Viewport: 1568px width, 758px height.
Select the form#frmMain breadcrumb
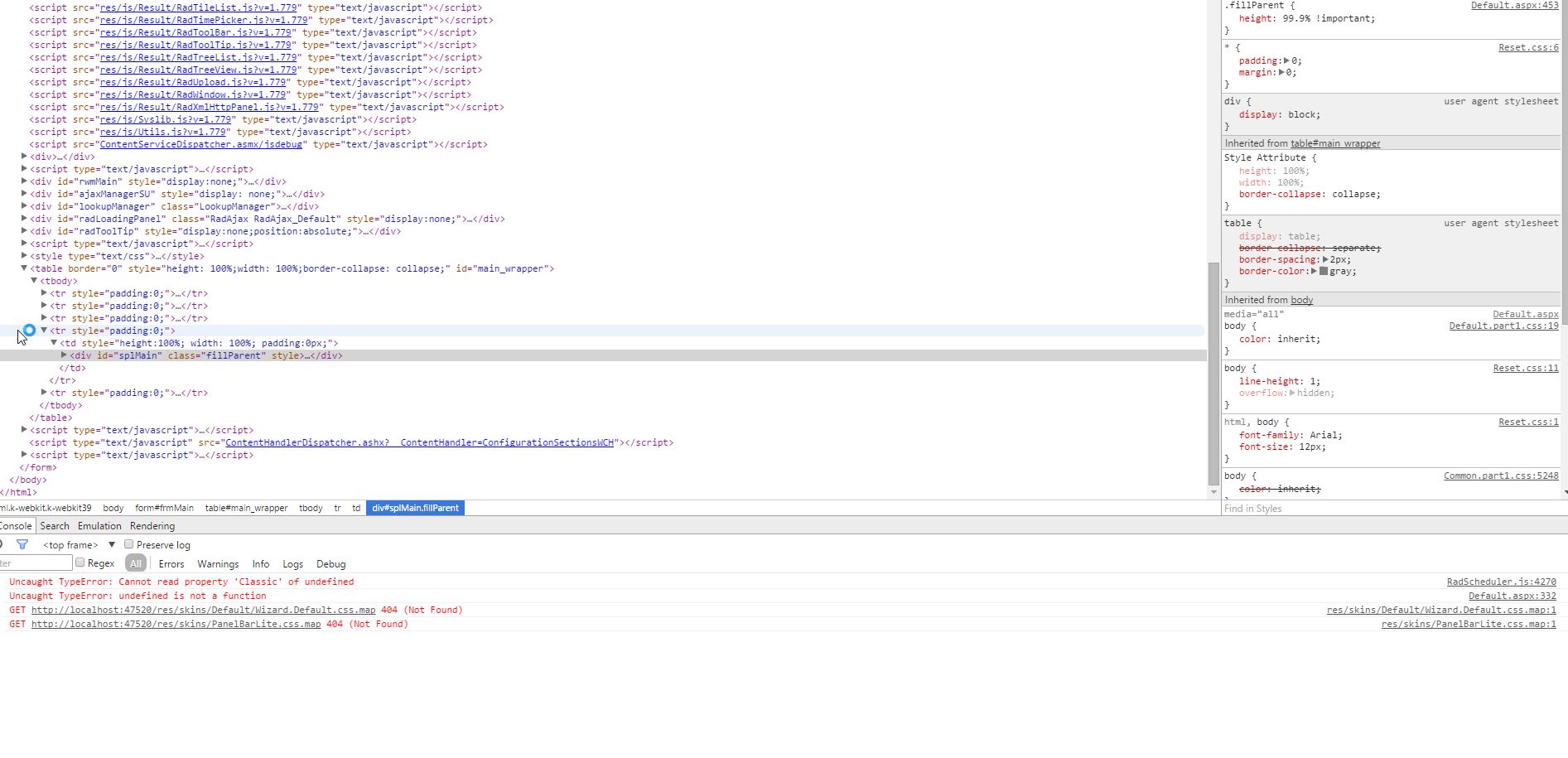click(x=164, y=508)
